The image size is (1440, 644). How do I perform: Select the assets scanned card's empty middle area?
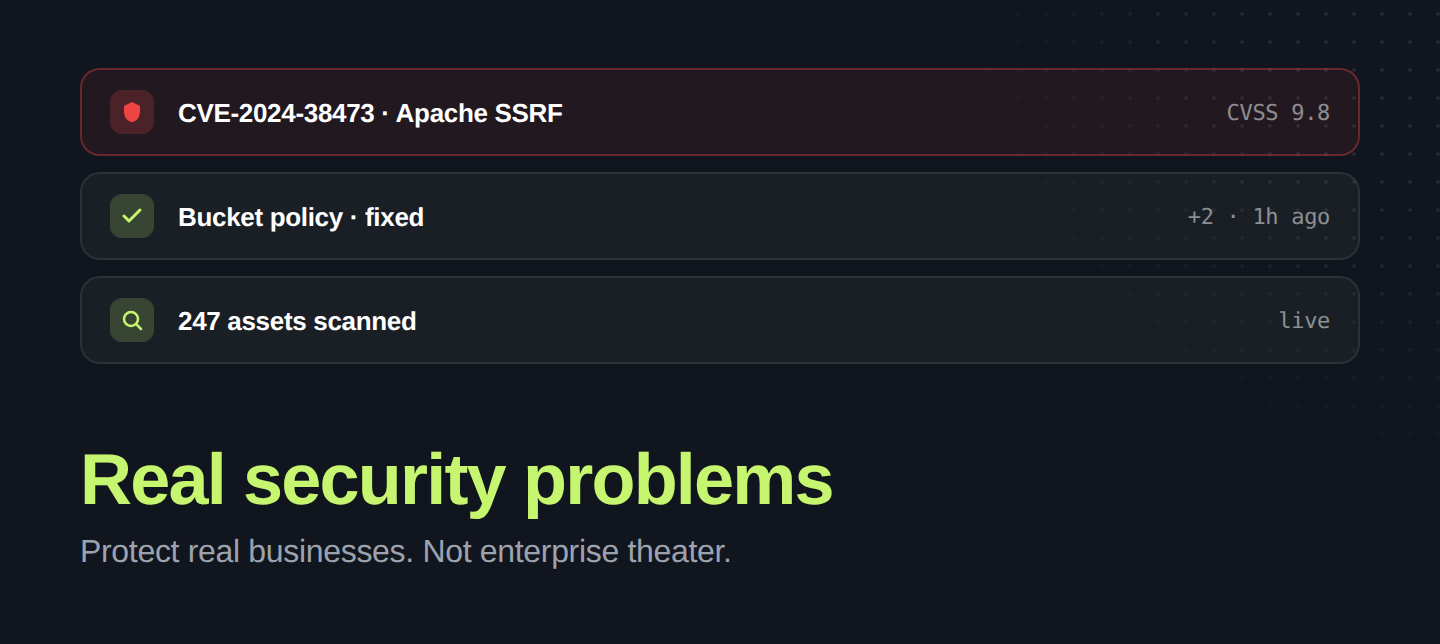tap(840, 321)
